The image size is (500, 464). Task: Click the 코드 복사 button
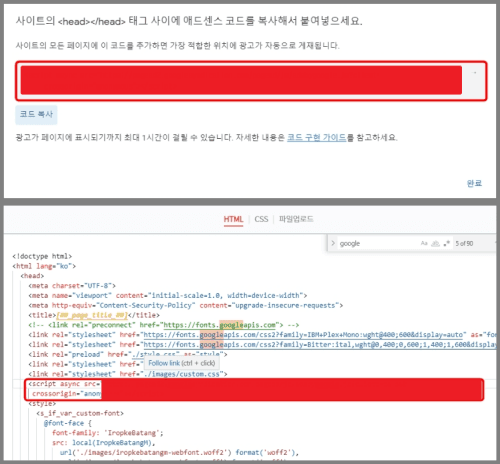tap(36, 115)
